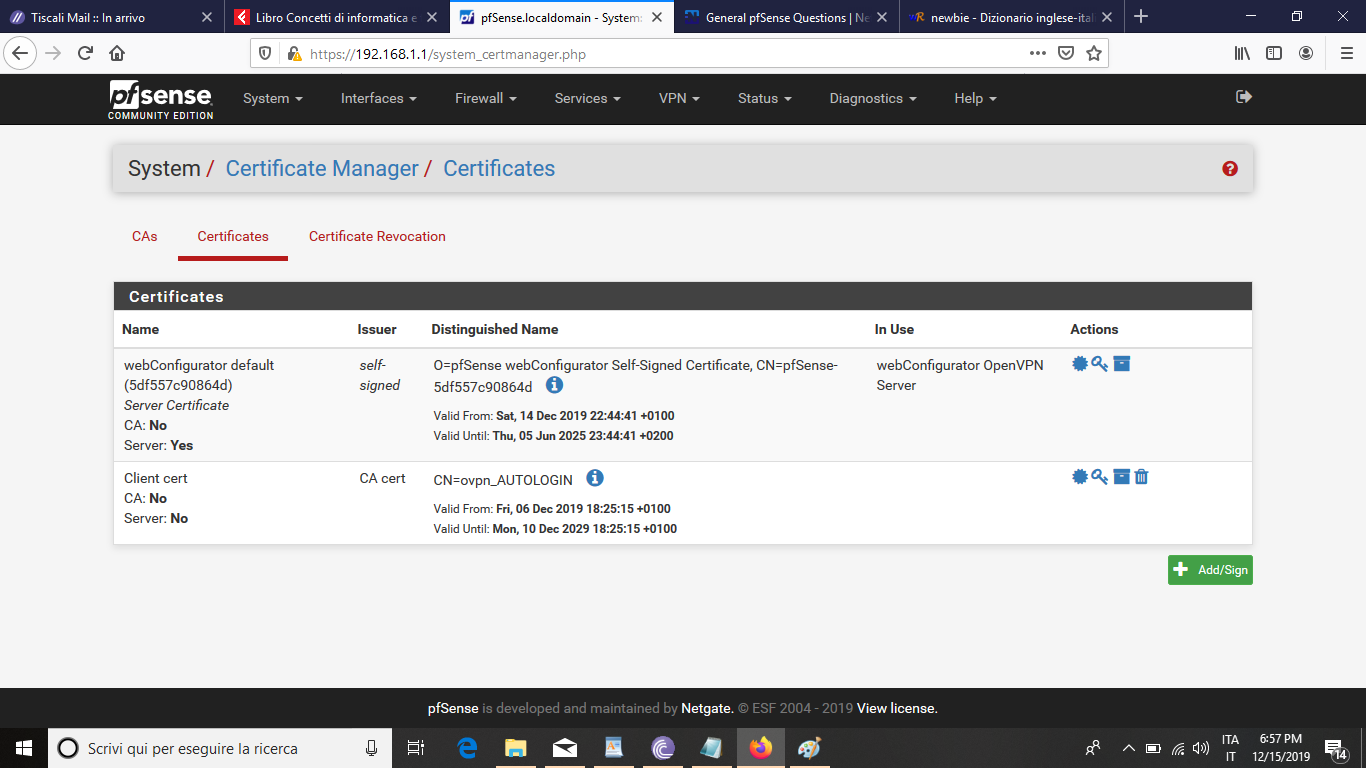Export key for Client cert
The width and height of the screenshot is (1366, 768).
click(x=1100, y=477)
